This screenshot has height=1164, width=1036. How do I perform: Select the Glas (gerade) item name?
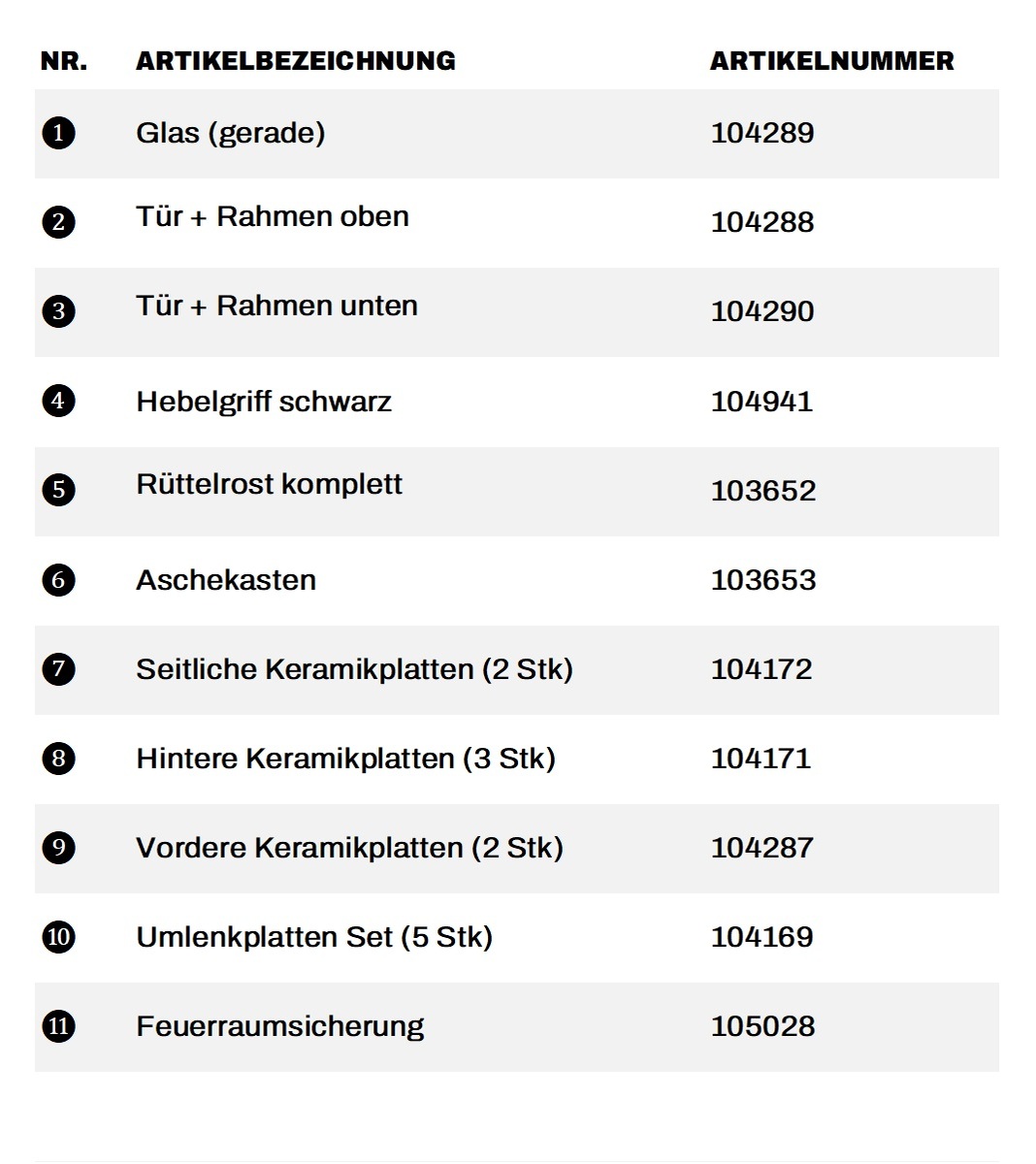click(231, 133)
